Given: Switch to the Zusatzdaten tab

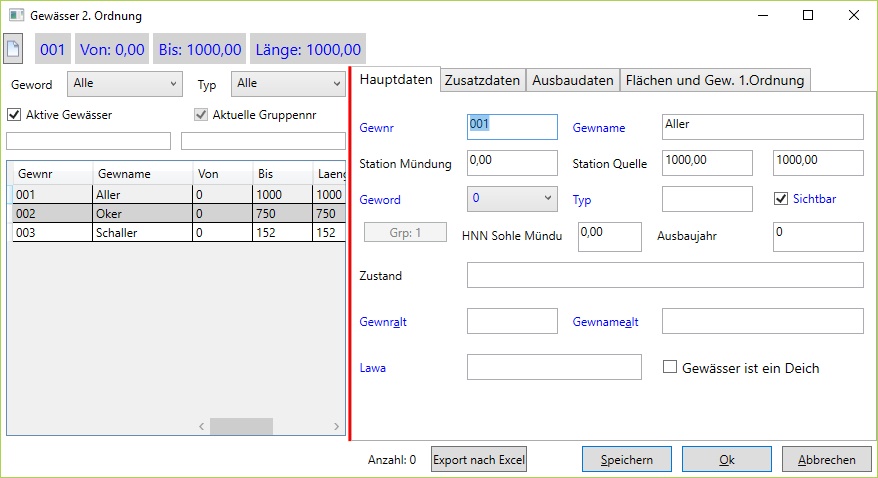Looking at the screenshot, I should tap(483, 80).
